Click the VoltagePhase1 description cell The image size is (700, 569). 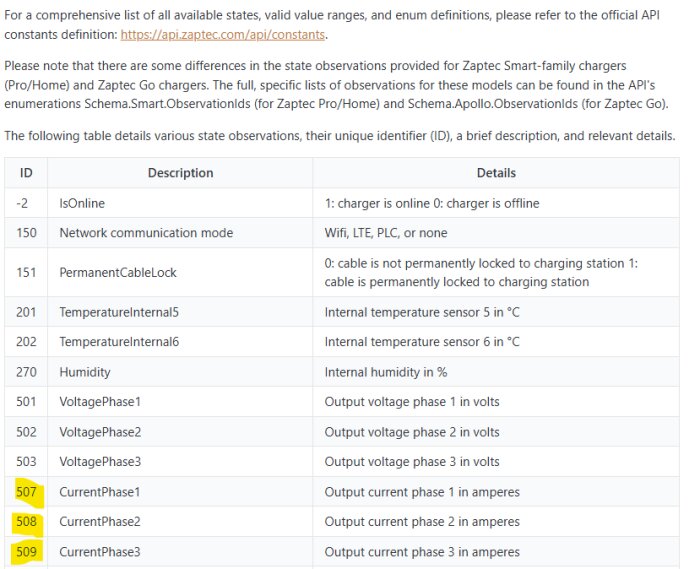(180, 402)
